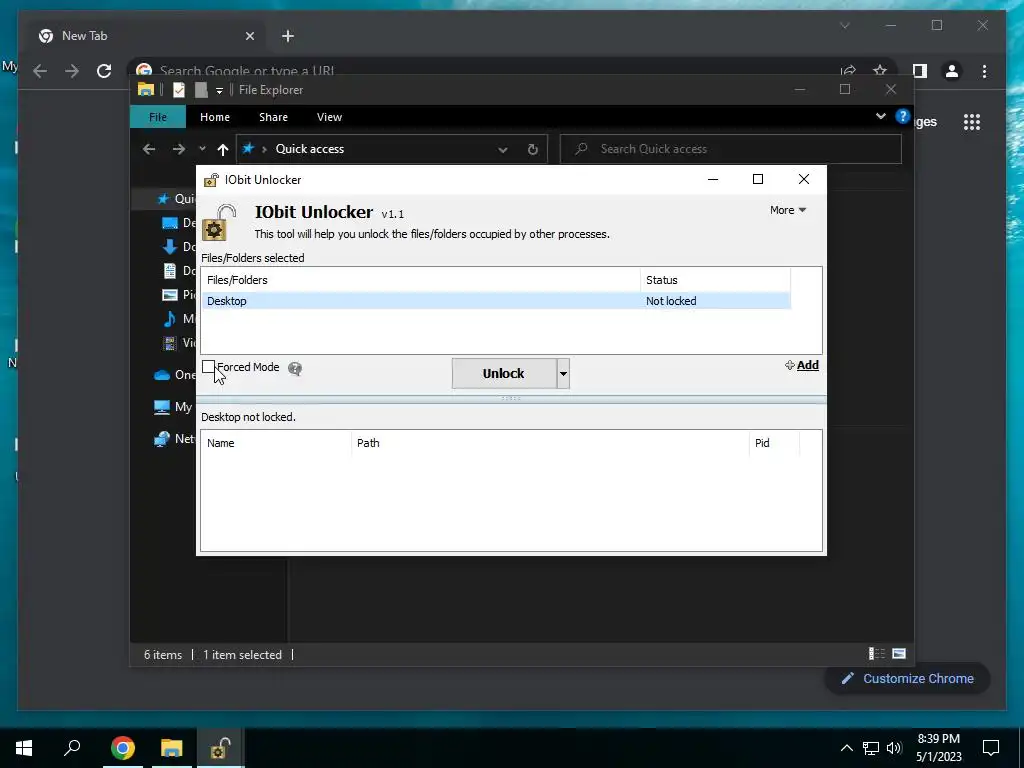Click the Customize Chrome button
Image resolution: width=1024 pixels, height=768 pixels.
point(908,679)
